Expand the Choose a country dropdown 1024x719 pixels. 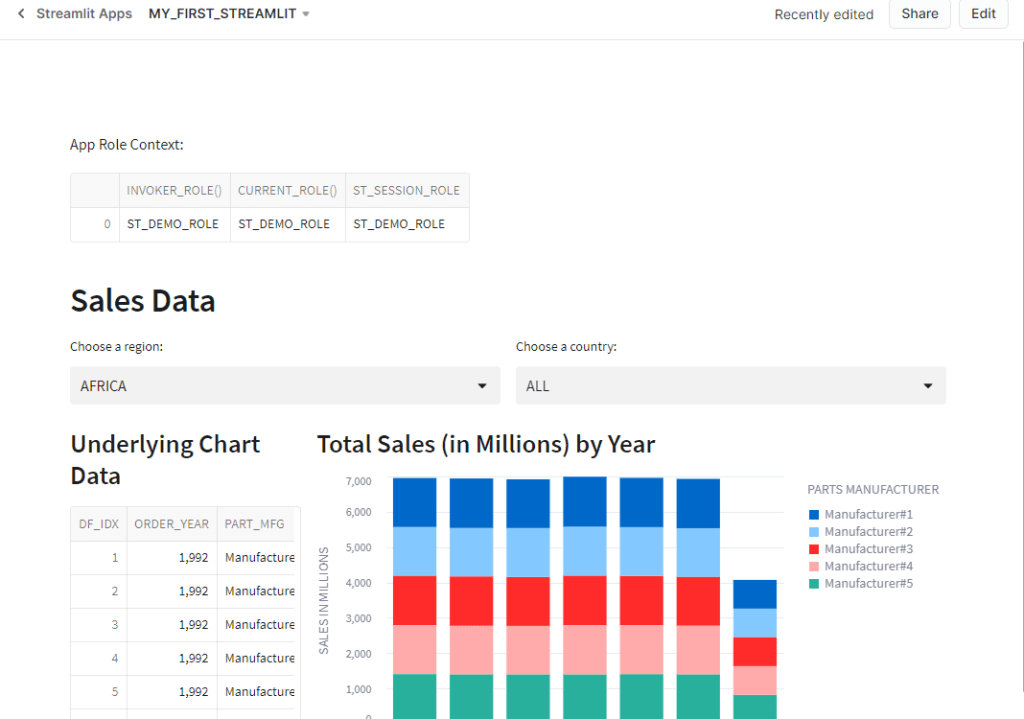click(730, 386)
